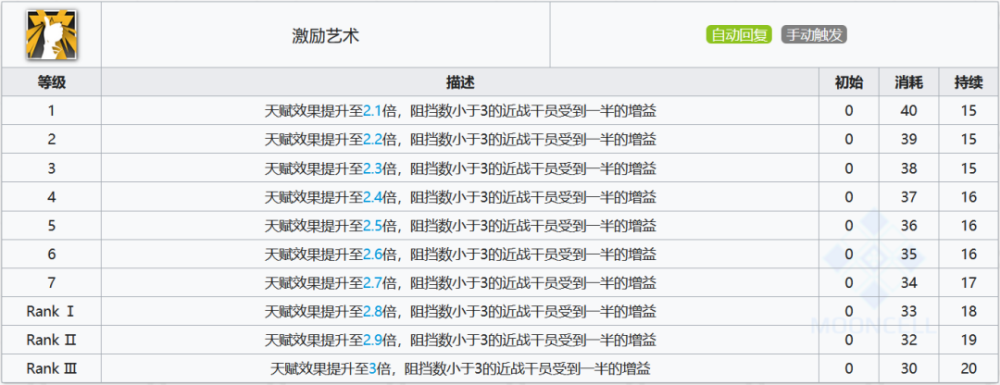This screenshot has height=385, width=1000.
Task: Click level 4 row label
Action: point(51,197)
